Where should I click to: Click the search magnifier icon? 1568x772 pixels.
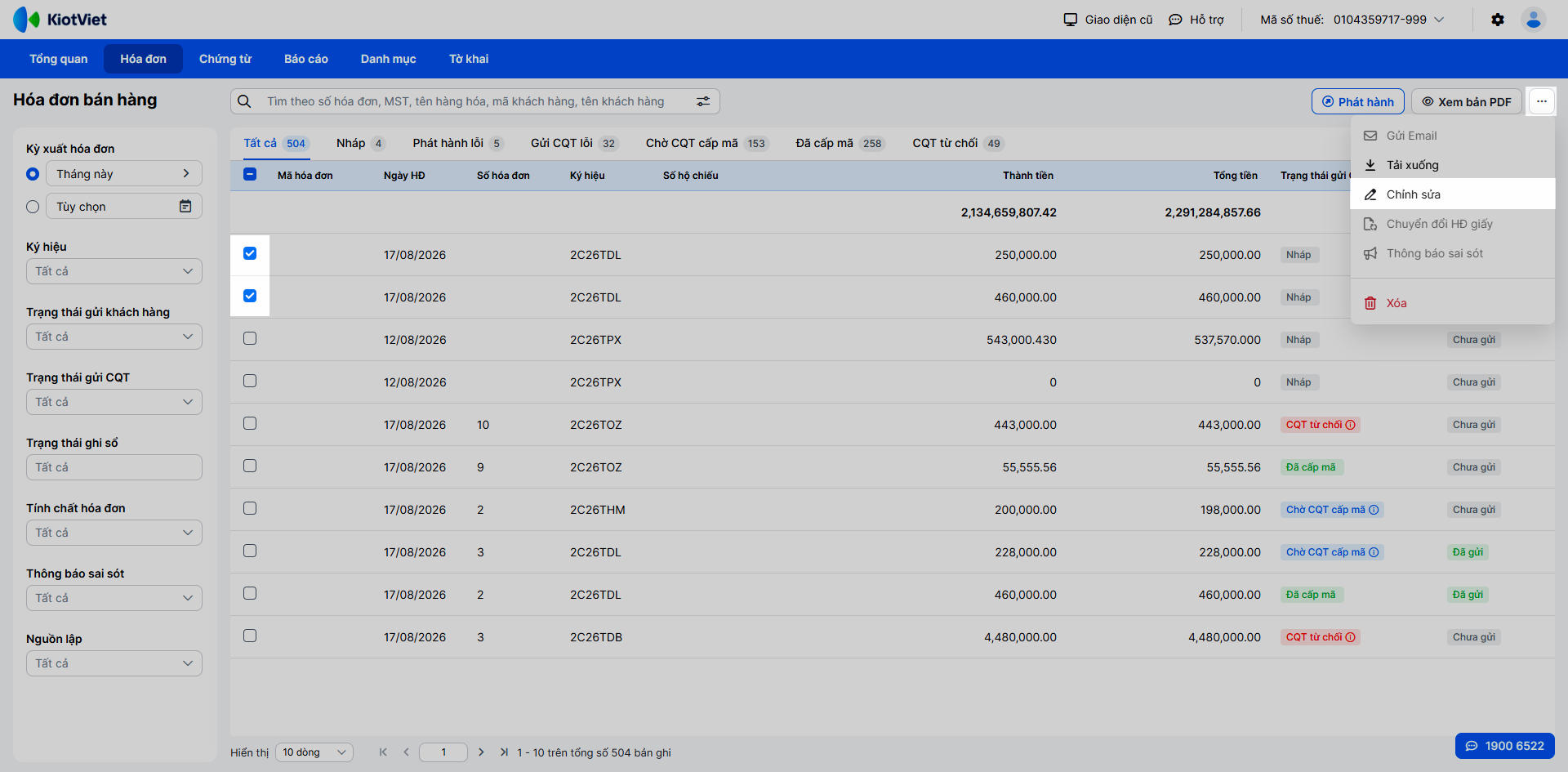click(x=244, y=101)
